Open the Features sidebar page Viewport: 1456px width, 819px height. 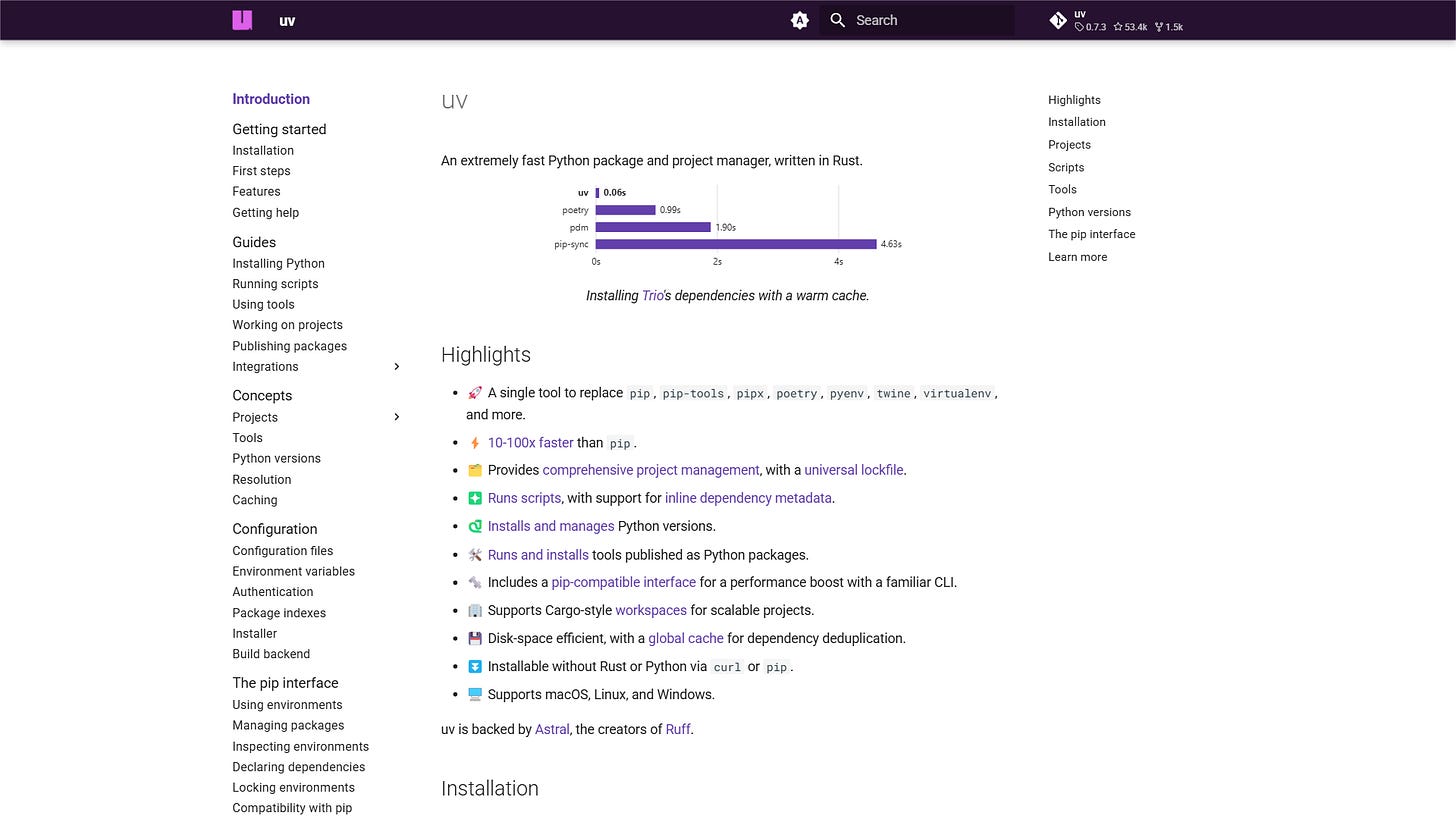click(256, 191)
